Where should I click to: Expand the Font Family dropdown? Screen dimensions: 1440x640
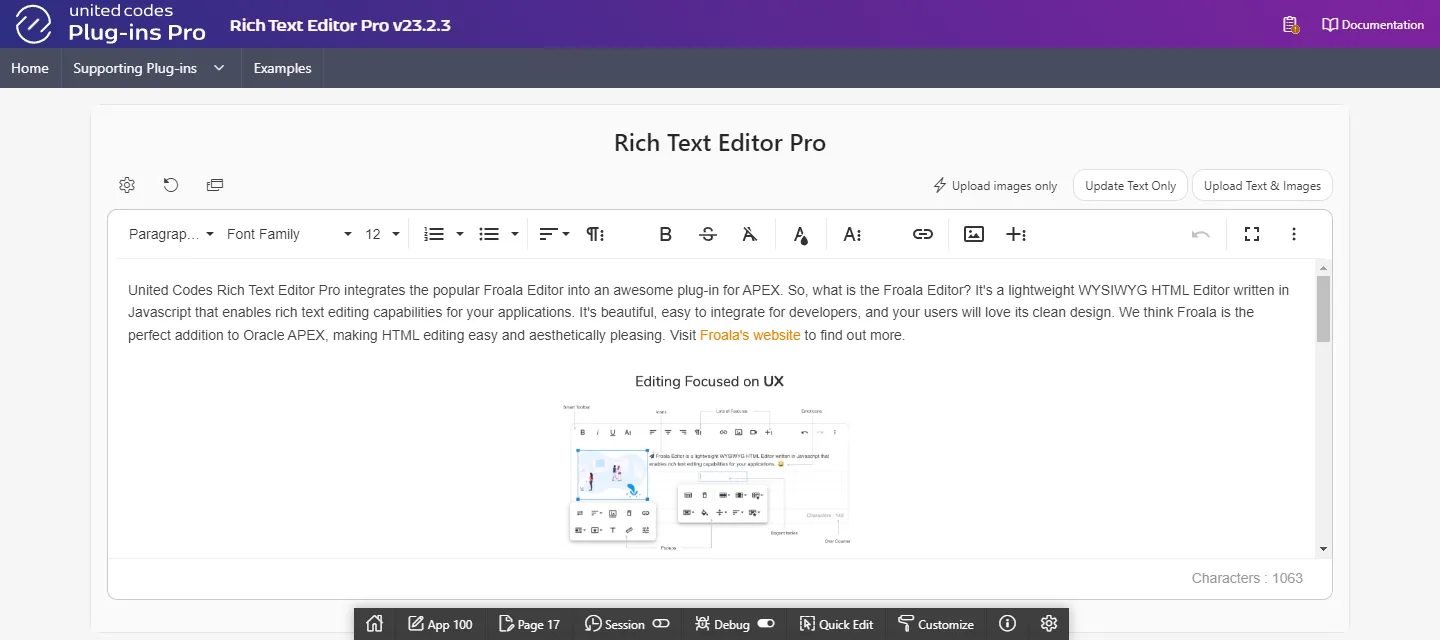[x=289, y=234]
